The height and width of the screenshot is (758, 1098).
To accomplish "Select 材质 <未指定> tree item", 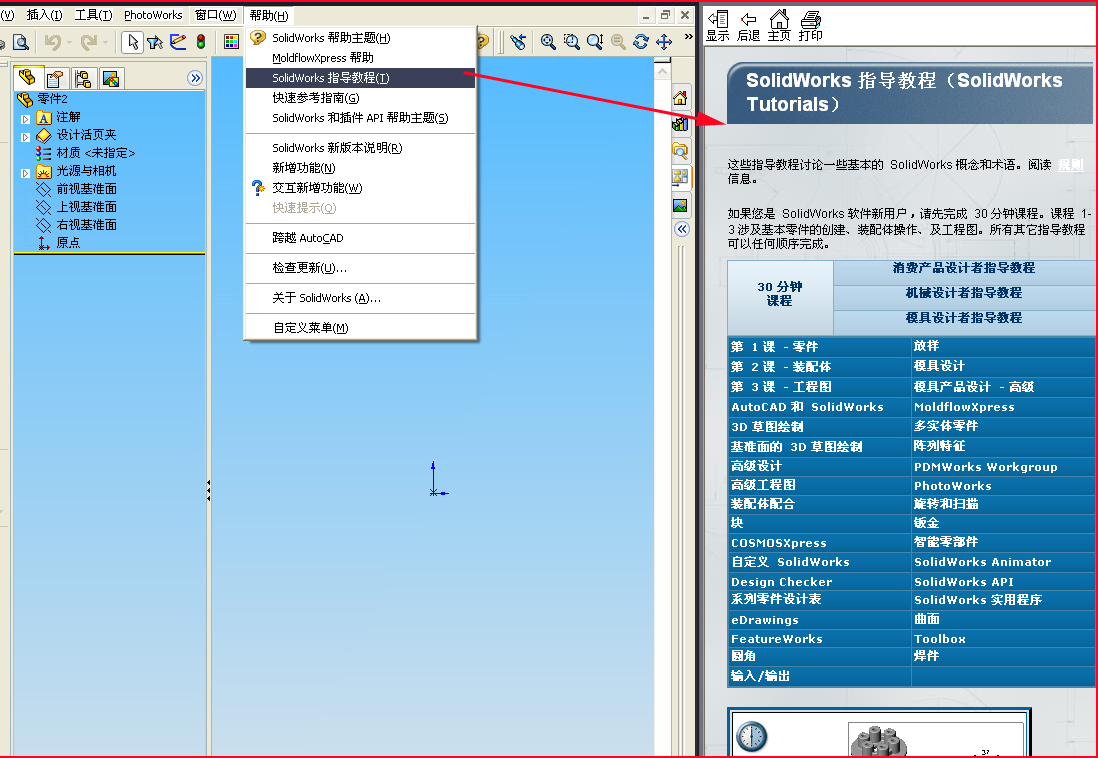I will pyautogui.click(x=85, y=153).
